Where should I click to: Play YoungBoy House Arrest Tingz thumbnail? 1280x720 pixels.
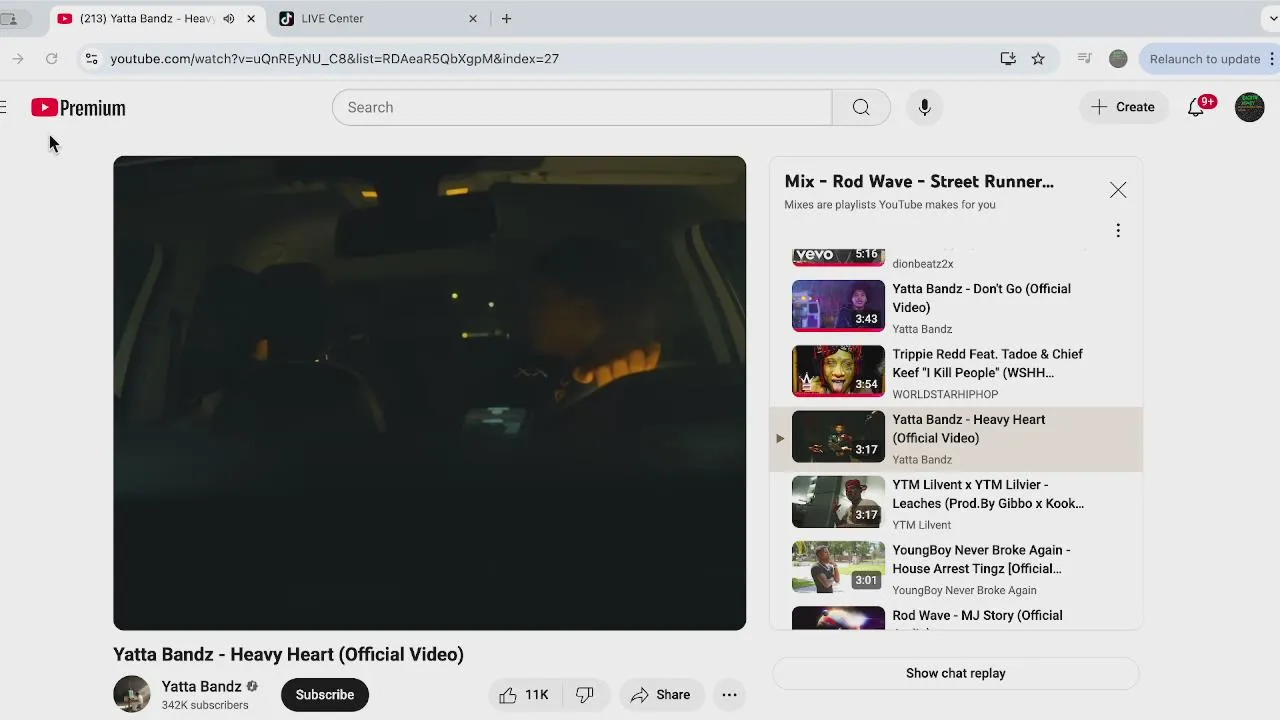click(x=838, y=567)
